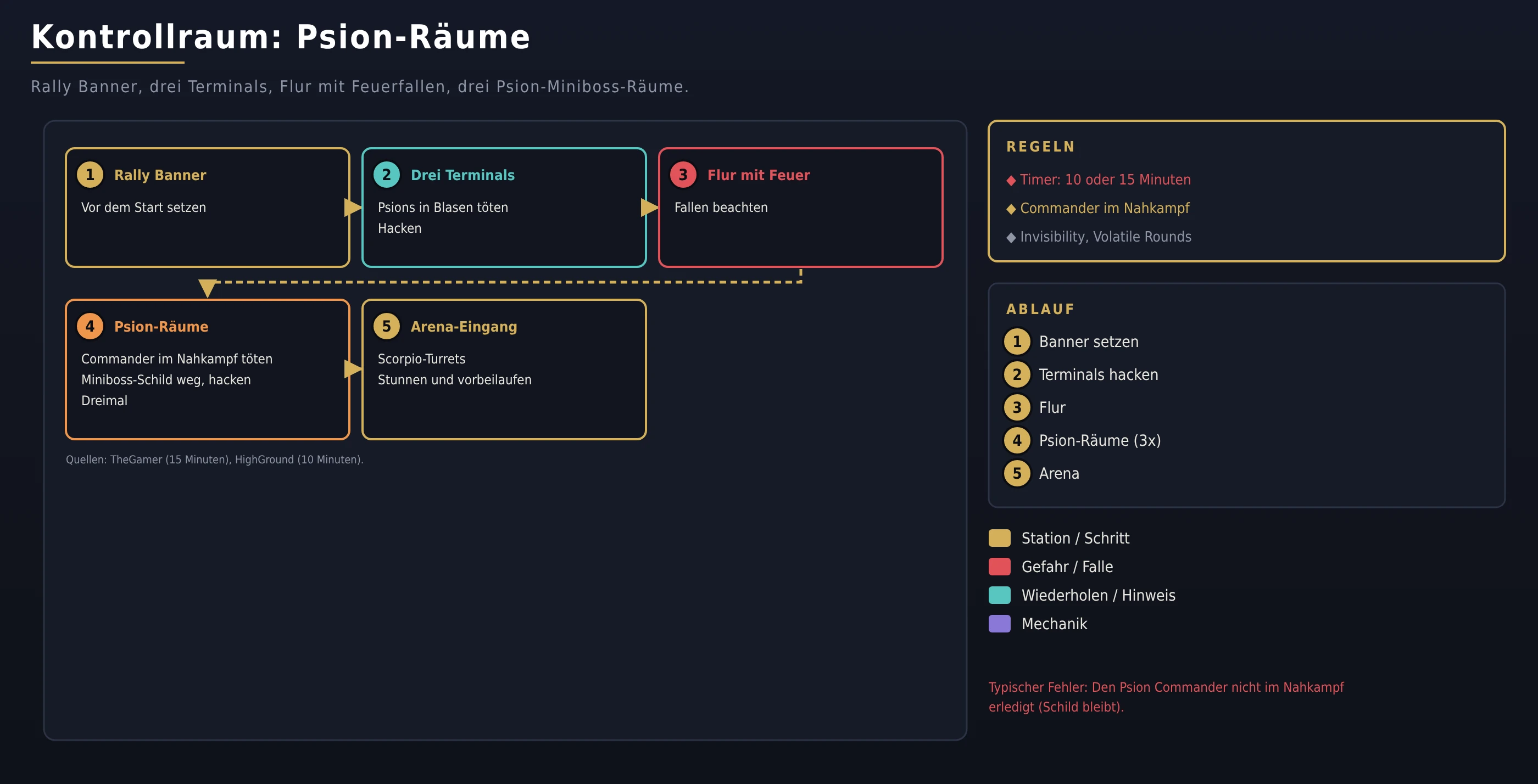Select the red diamond next to Timer rule
This screenshot has height=784, width=1538.
(1011, 180)
